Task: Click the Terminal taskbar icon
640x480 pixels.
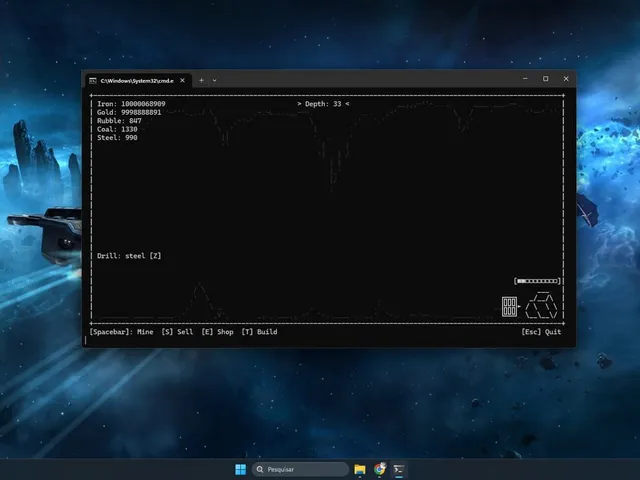Action: [399, 469]
